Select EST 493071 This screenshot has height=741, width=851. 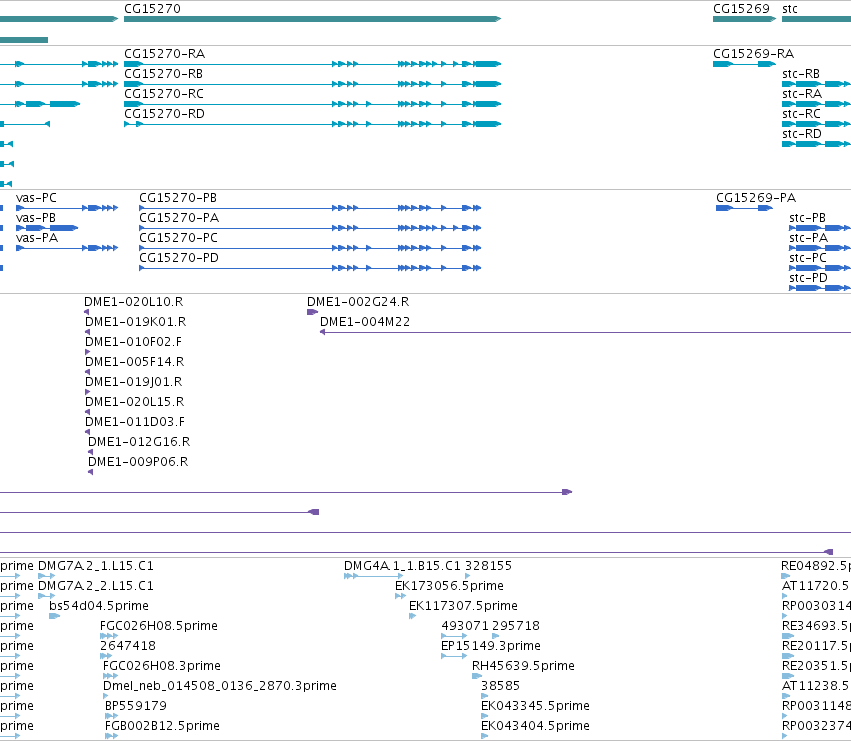454,636
